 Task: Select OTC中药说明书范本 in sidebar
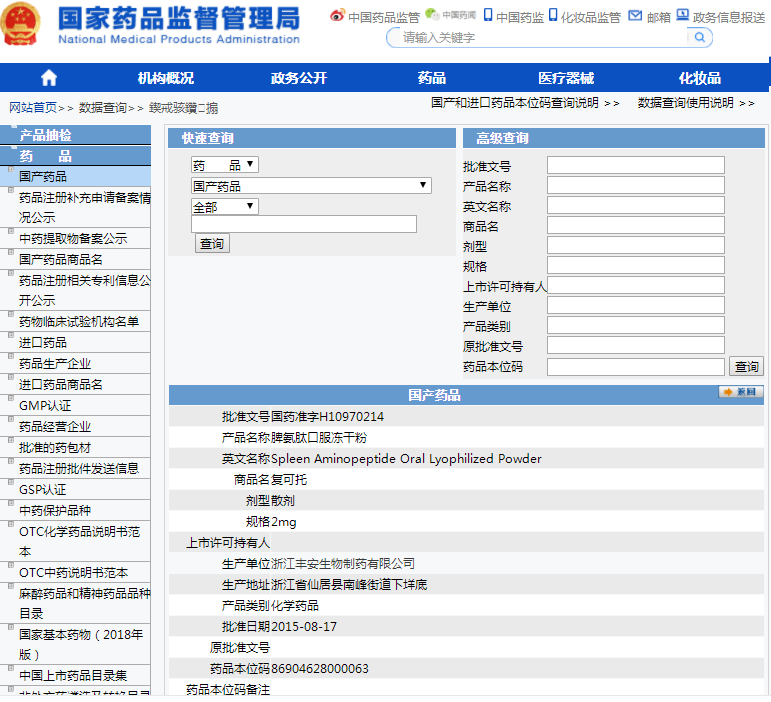tap(73, 573)
